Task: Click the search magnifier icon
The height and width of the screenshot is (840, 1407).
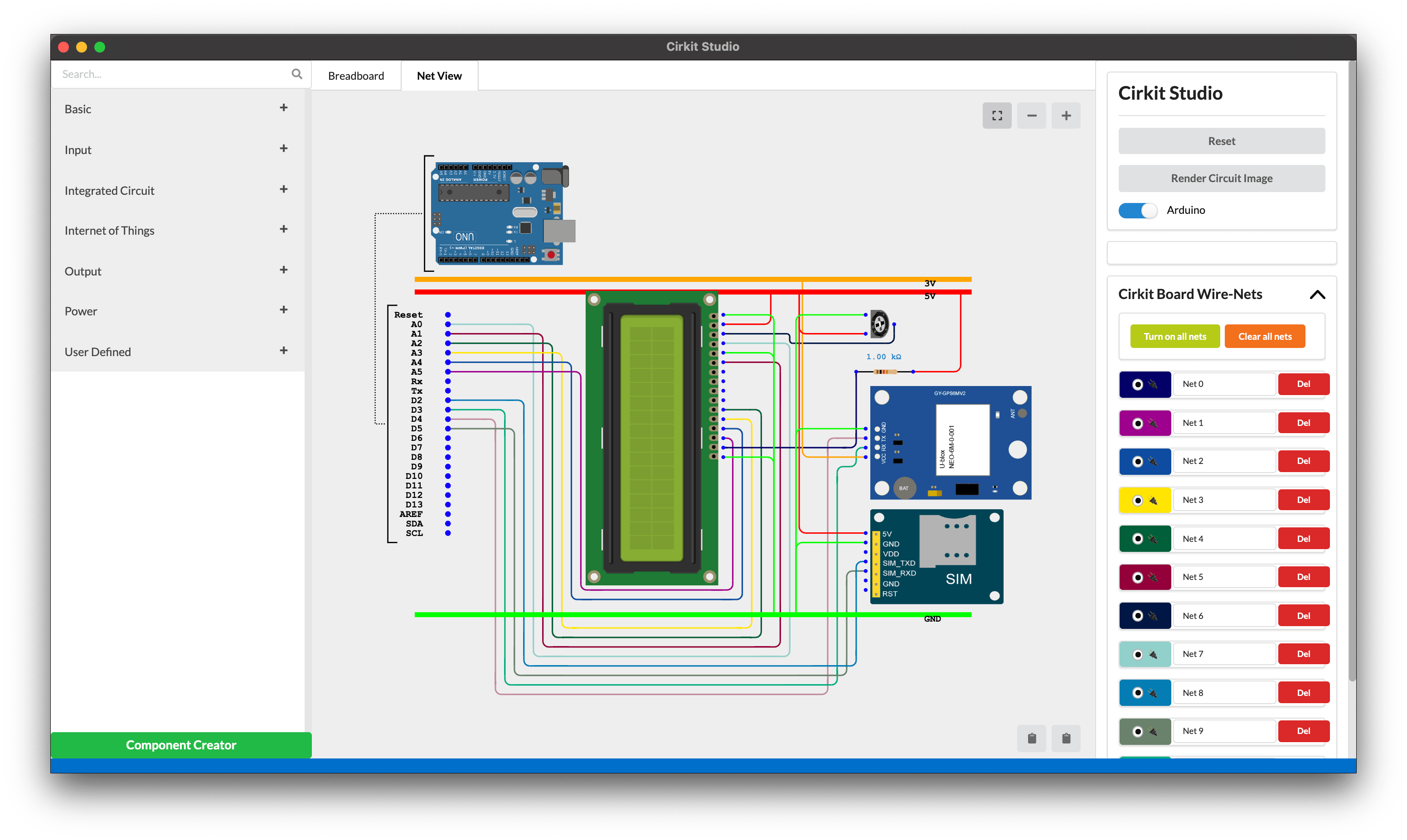Action: tap(297, 74)
